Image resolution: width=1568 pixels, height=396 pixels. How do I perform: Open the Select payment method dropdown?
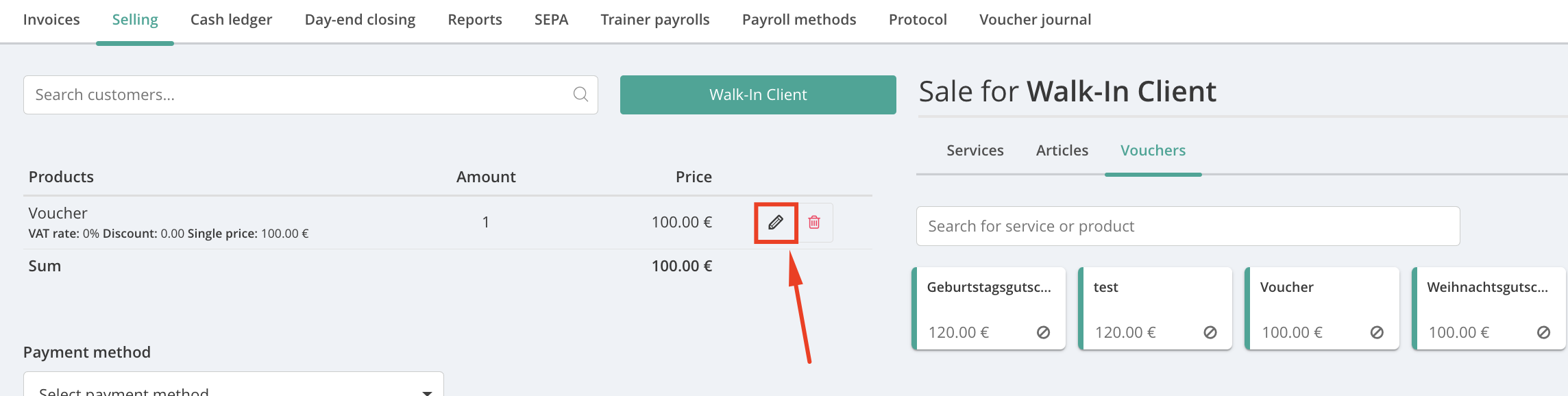coord(234,384)
